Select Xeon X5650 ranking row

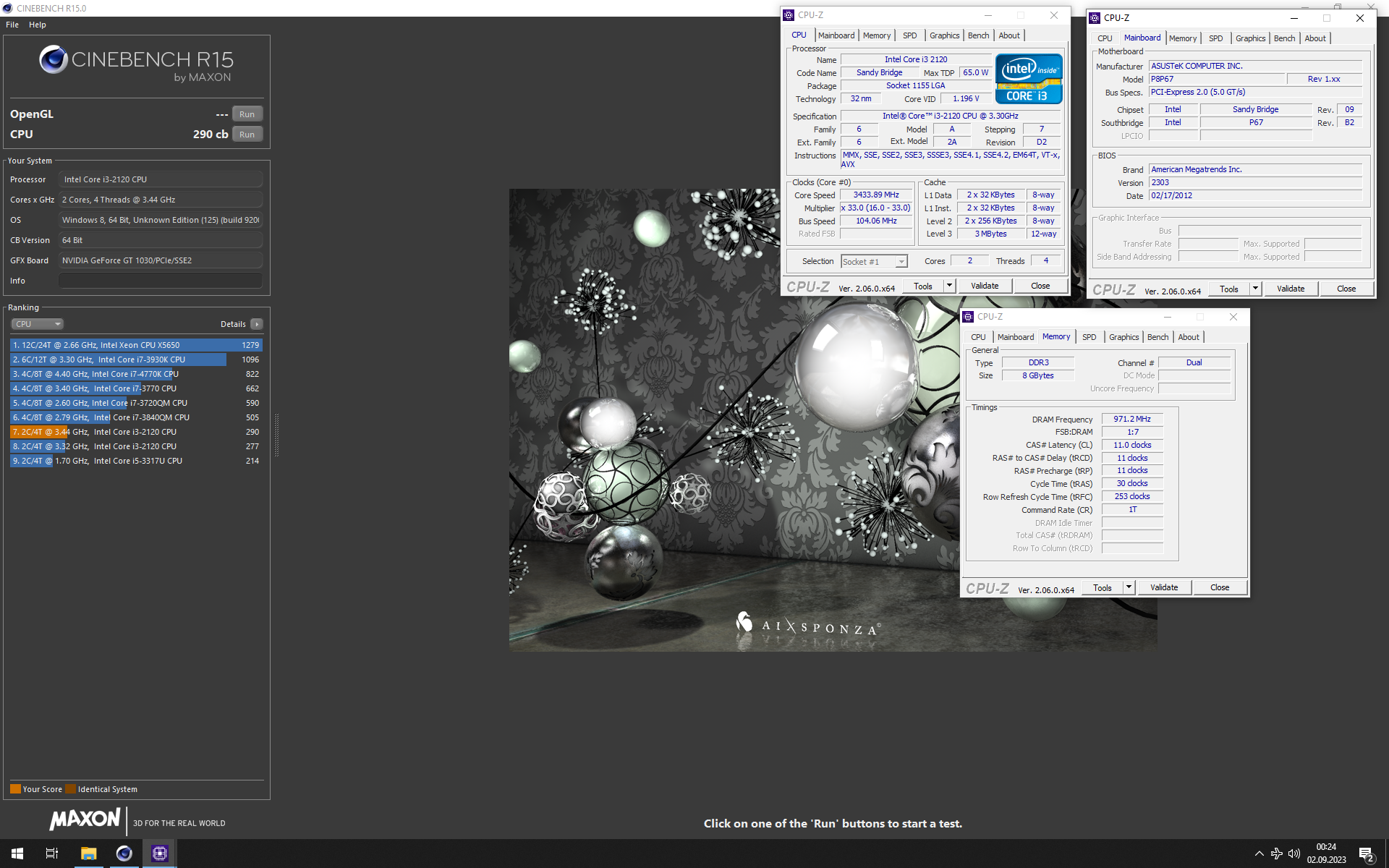pyautogui.click(x=136, y=345)
